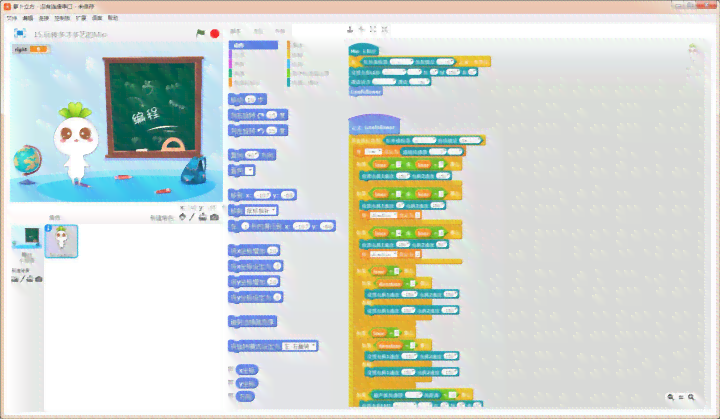Switch to the Scripts tab

pyautogui.click(x=235, y=31)
